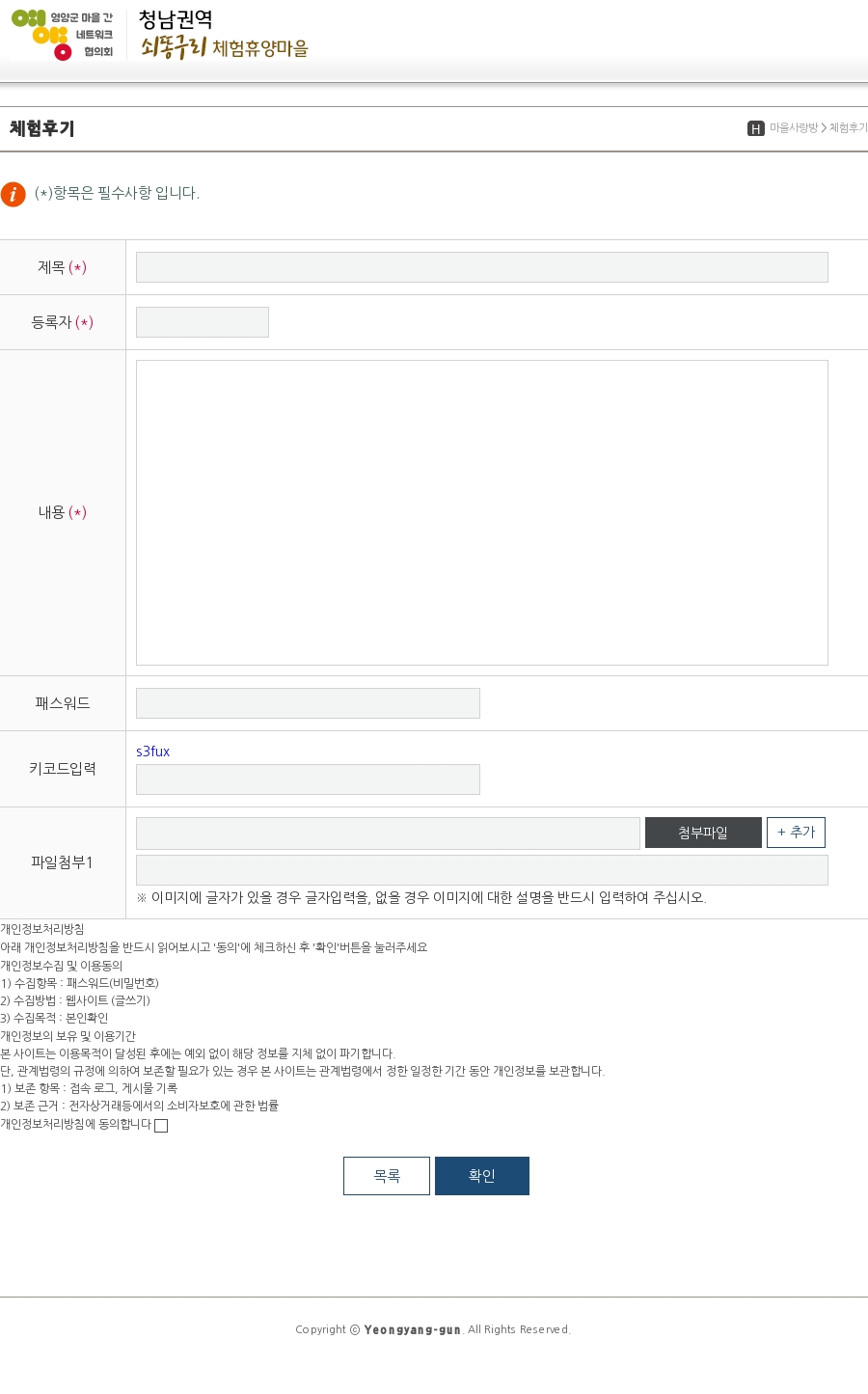Add another file with + 추가 button
868x1394 pixels.
click(x=796, y=833)
